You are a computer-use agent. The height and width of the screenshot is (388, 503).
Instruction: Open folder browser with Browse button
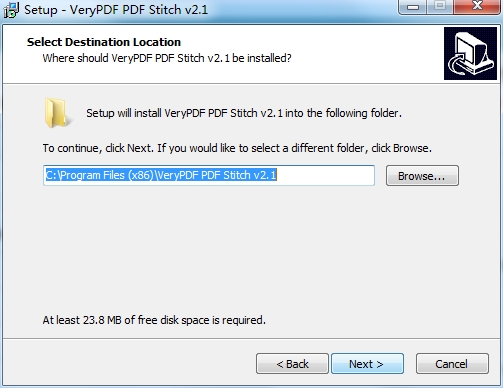(422, 176)
